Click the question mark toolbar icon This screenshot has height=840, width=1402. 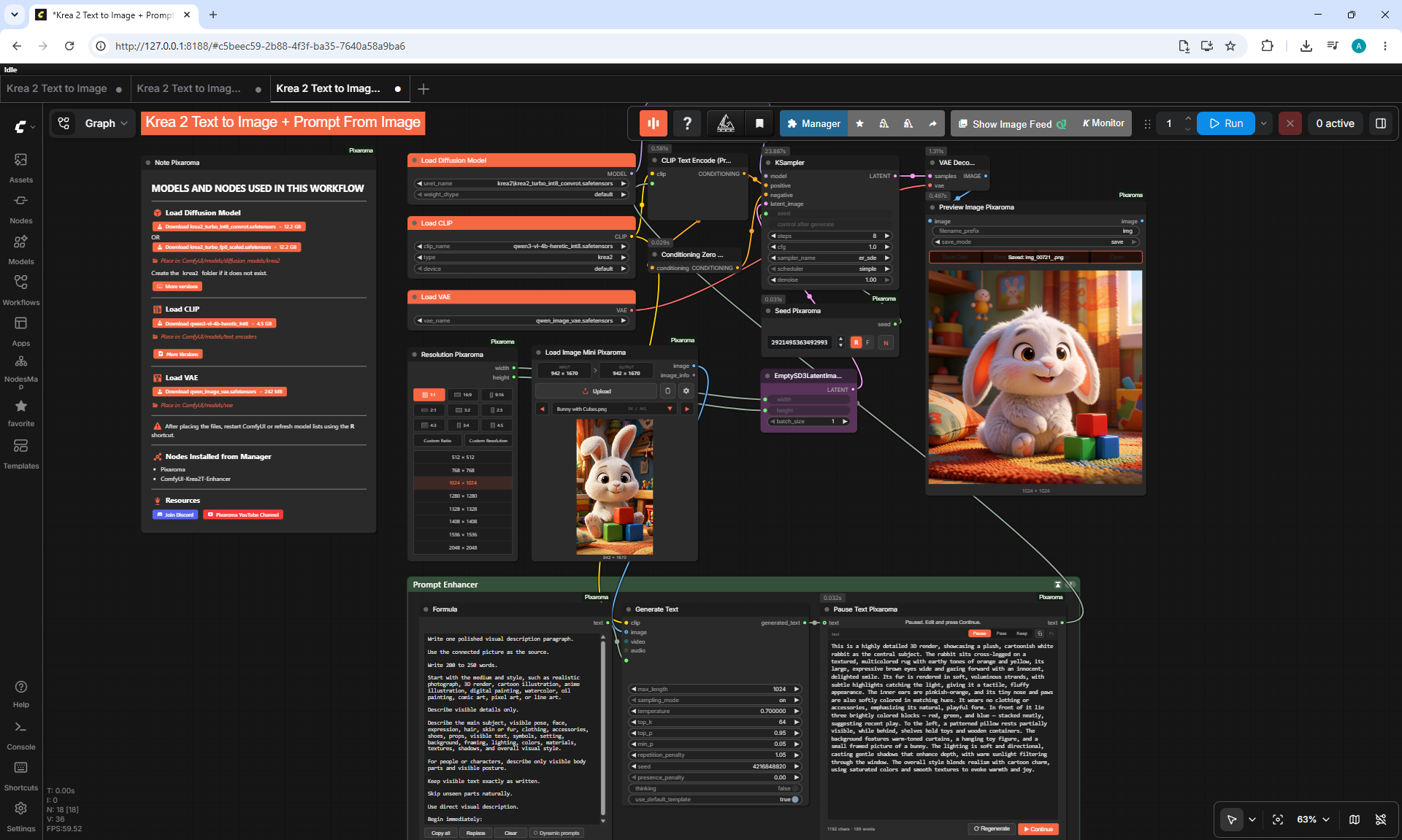coord(687,123)
